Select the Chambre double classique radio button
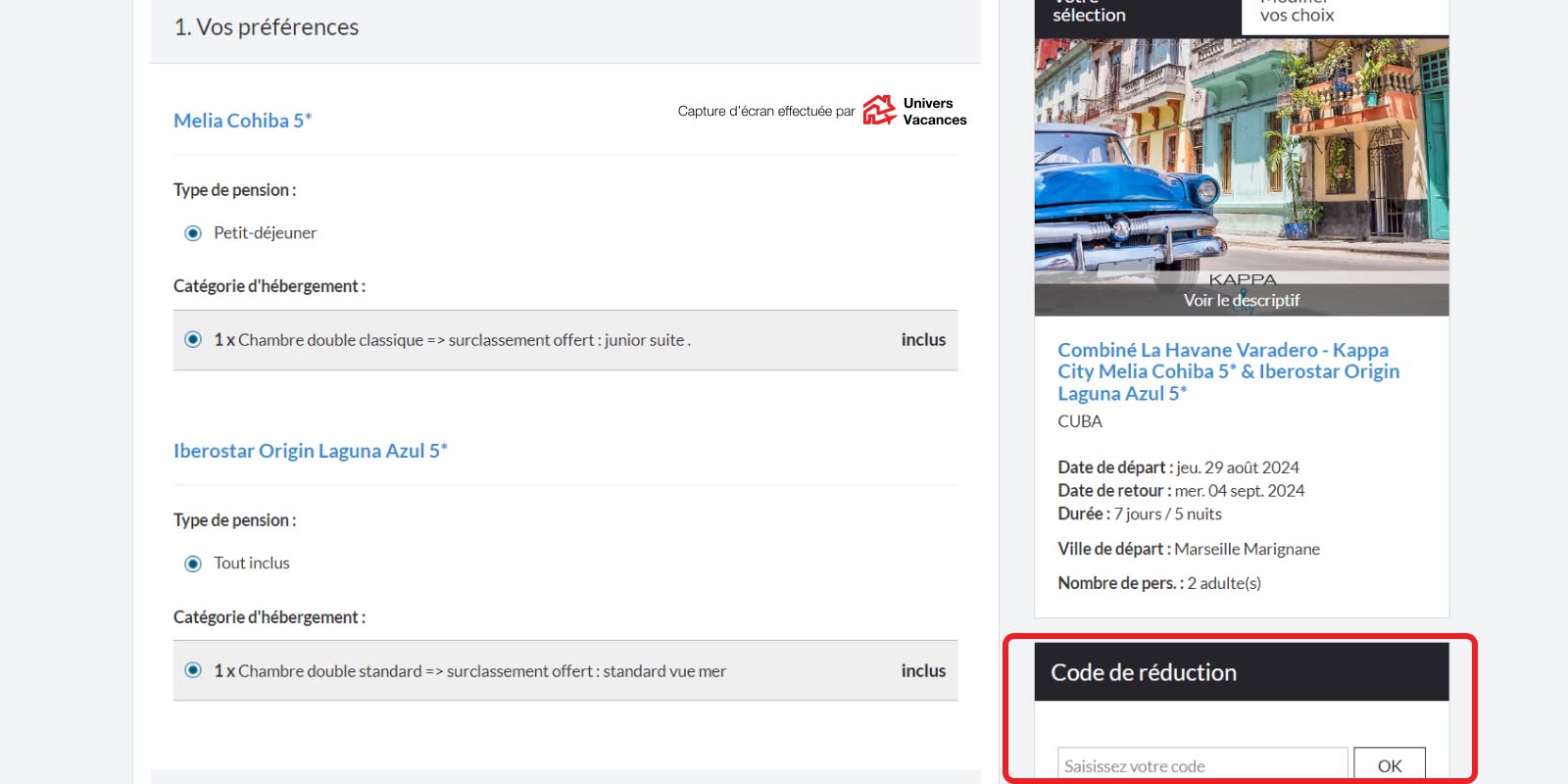Viewport: 1568px width, 784px height. point(193,340)
